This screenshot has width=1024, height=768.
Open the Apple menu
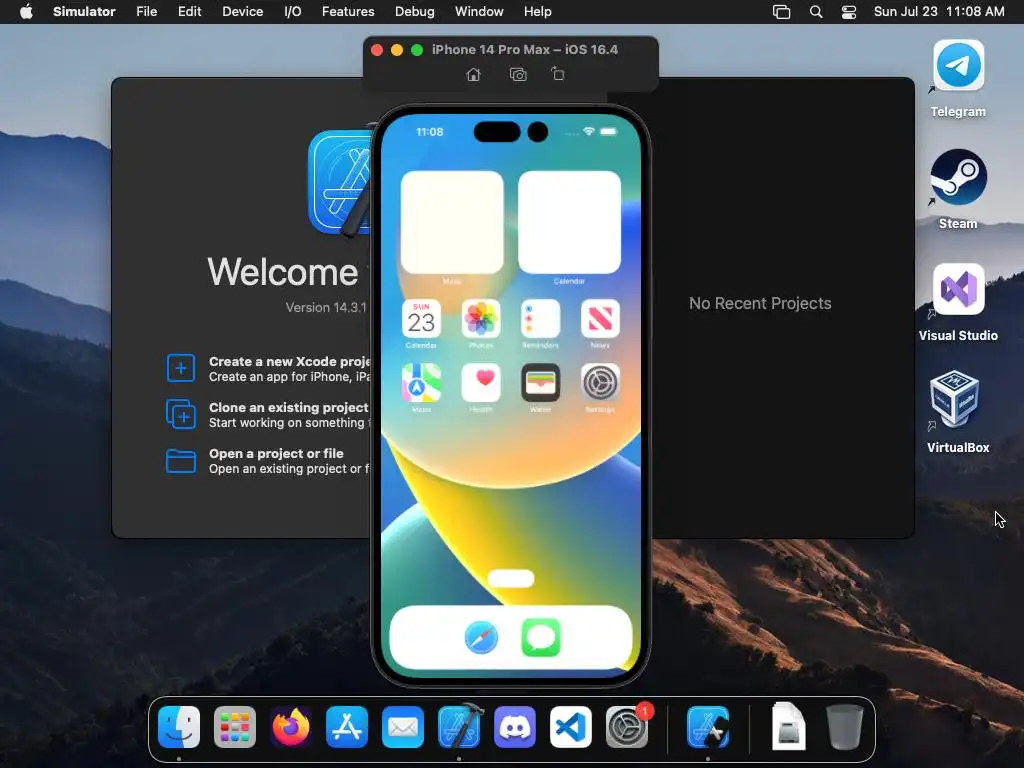point(26,12)
